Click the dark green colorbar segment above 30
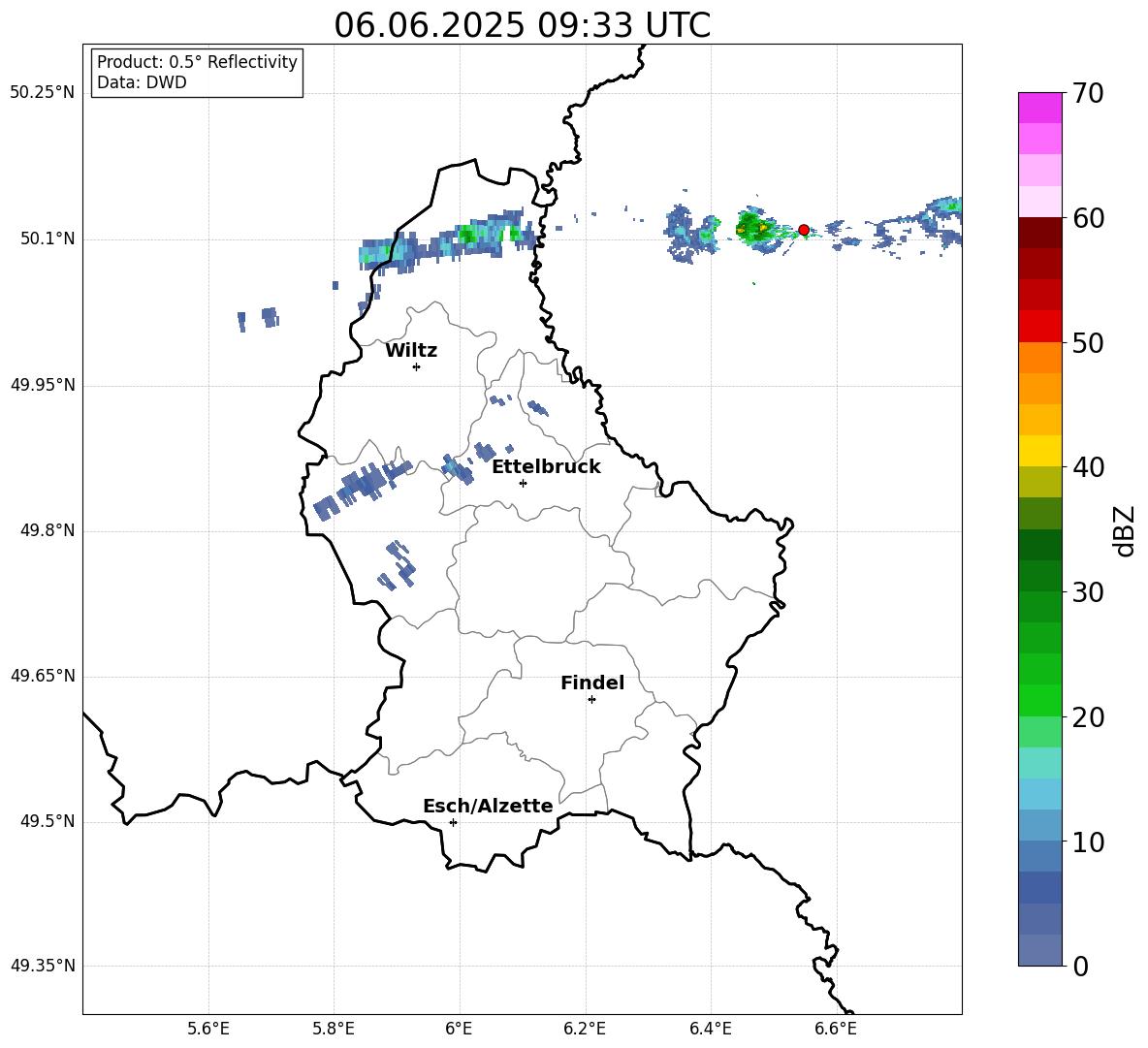The width and height of the screenshot is (1148, 1048). (x=1039, y=576)
